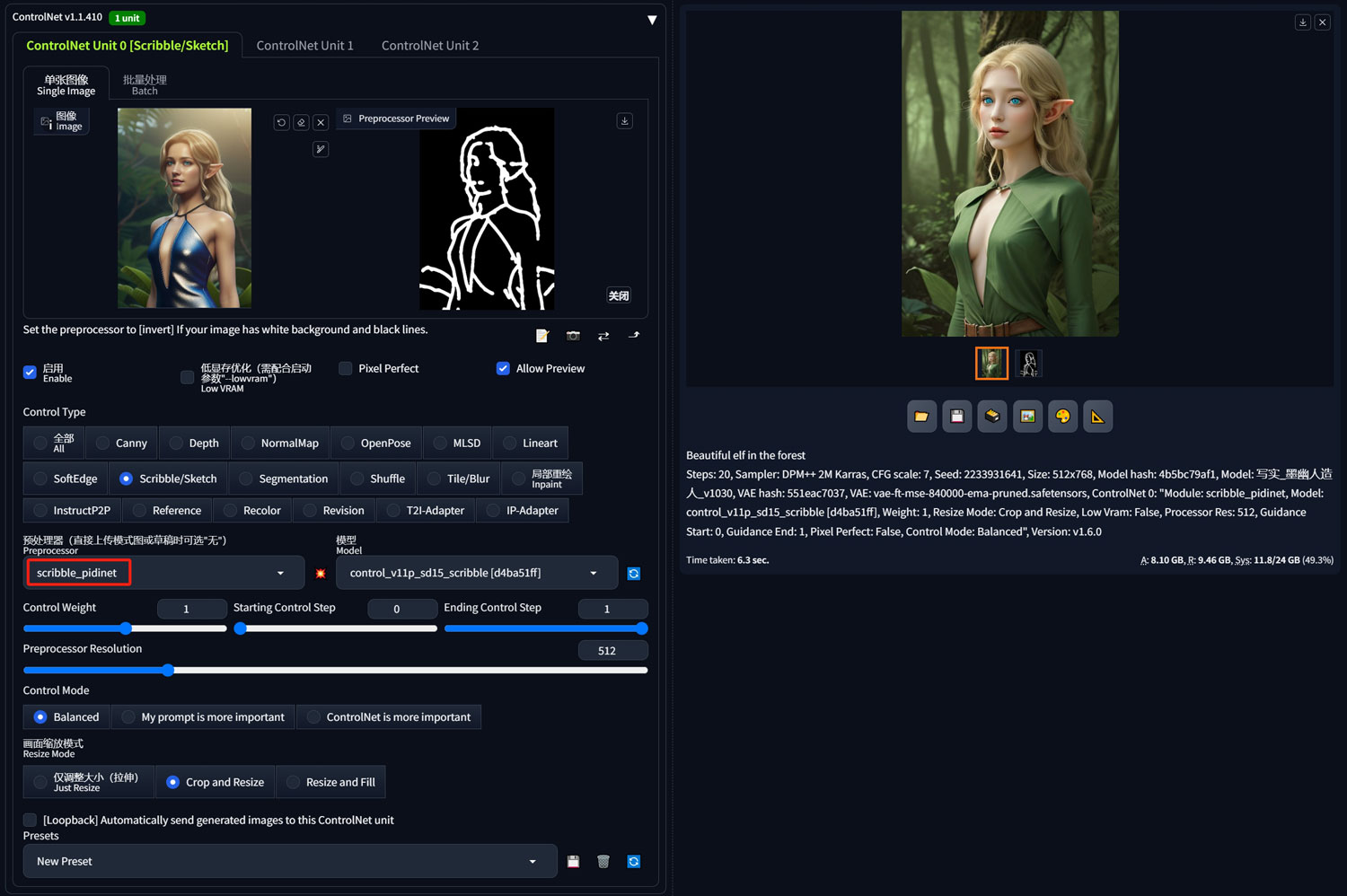The height and width of the screenshot is (896, 1347).
Task: Expand the control_v11p_sd15_scribble model dropdown
Action: 477,573
